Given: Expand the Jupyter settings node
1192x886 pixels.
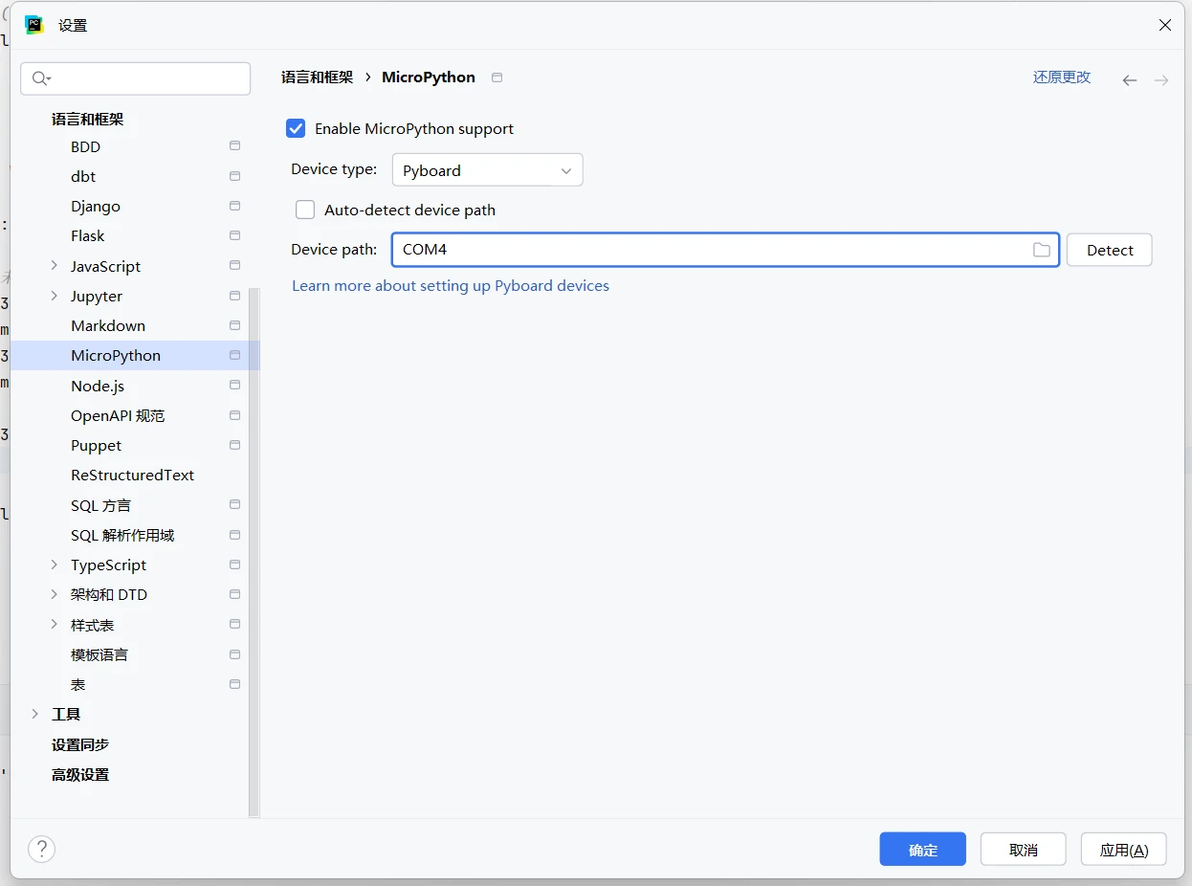Looking at the screenshot, I should pos(54,296).
